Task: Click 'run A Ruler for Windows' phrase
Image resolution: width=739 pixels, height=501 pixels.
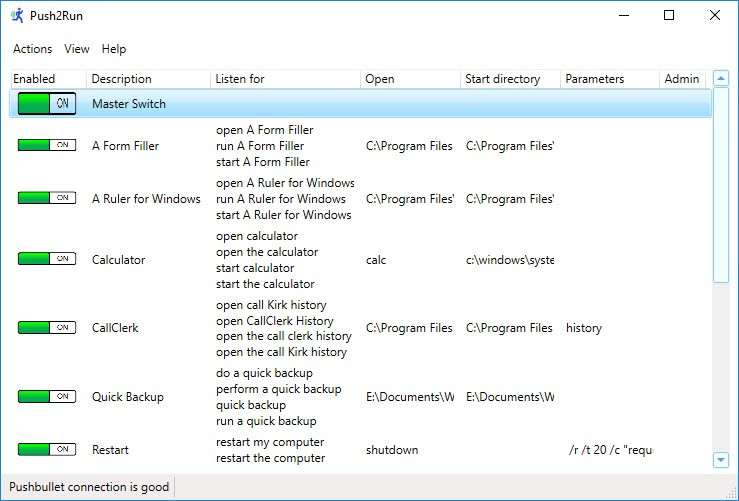Action: [x=280, y=198]
